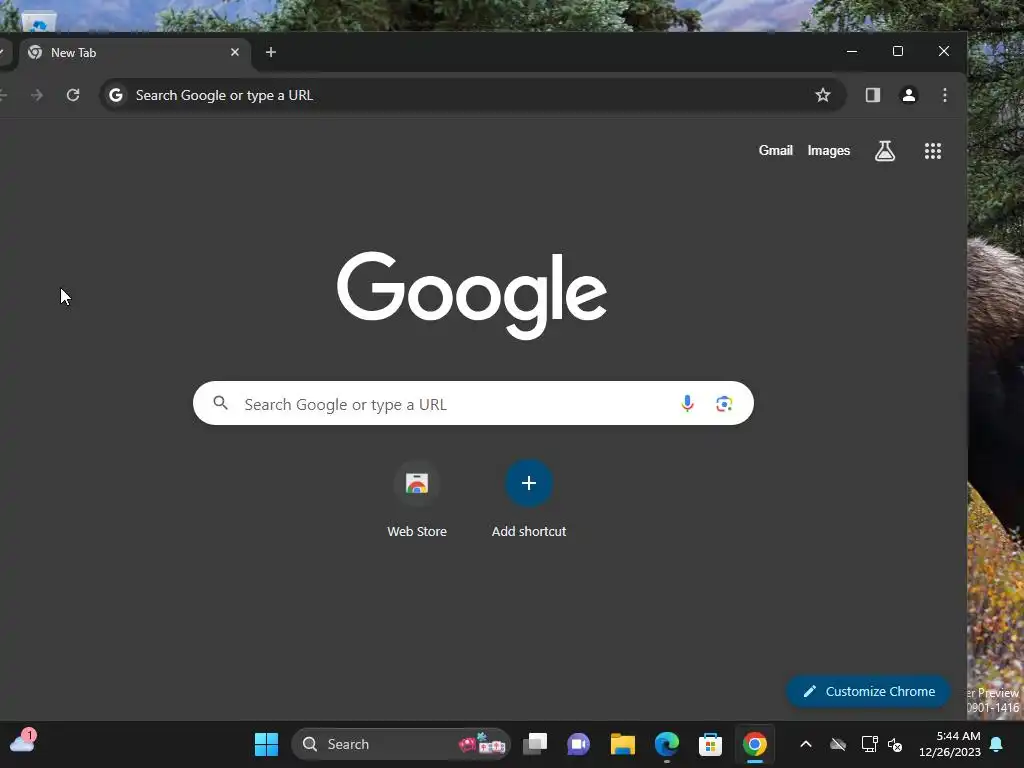Select the New Tab tab
The image size is (1024, 768).
(135, 53)
